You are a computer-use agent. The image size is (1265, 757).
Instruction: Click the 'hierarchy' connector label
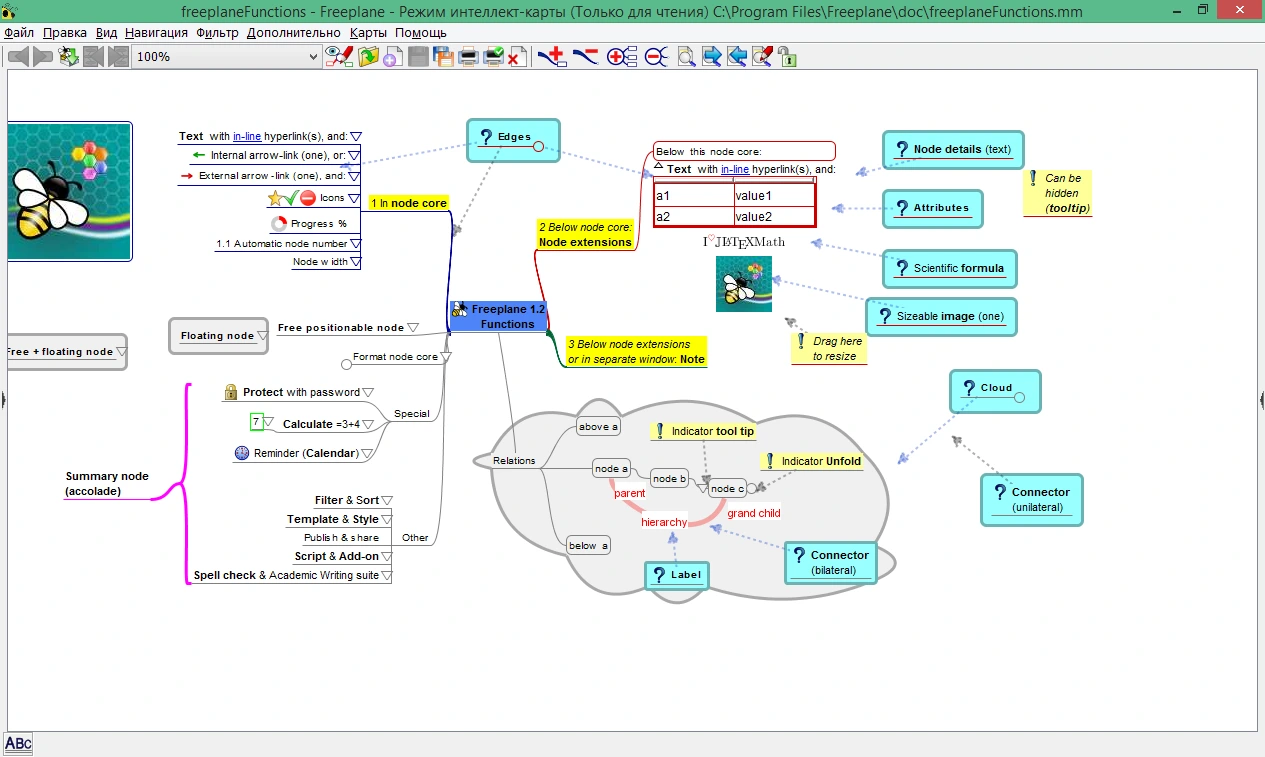coord(664,522)
